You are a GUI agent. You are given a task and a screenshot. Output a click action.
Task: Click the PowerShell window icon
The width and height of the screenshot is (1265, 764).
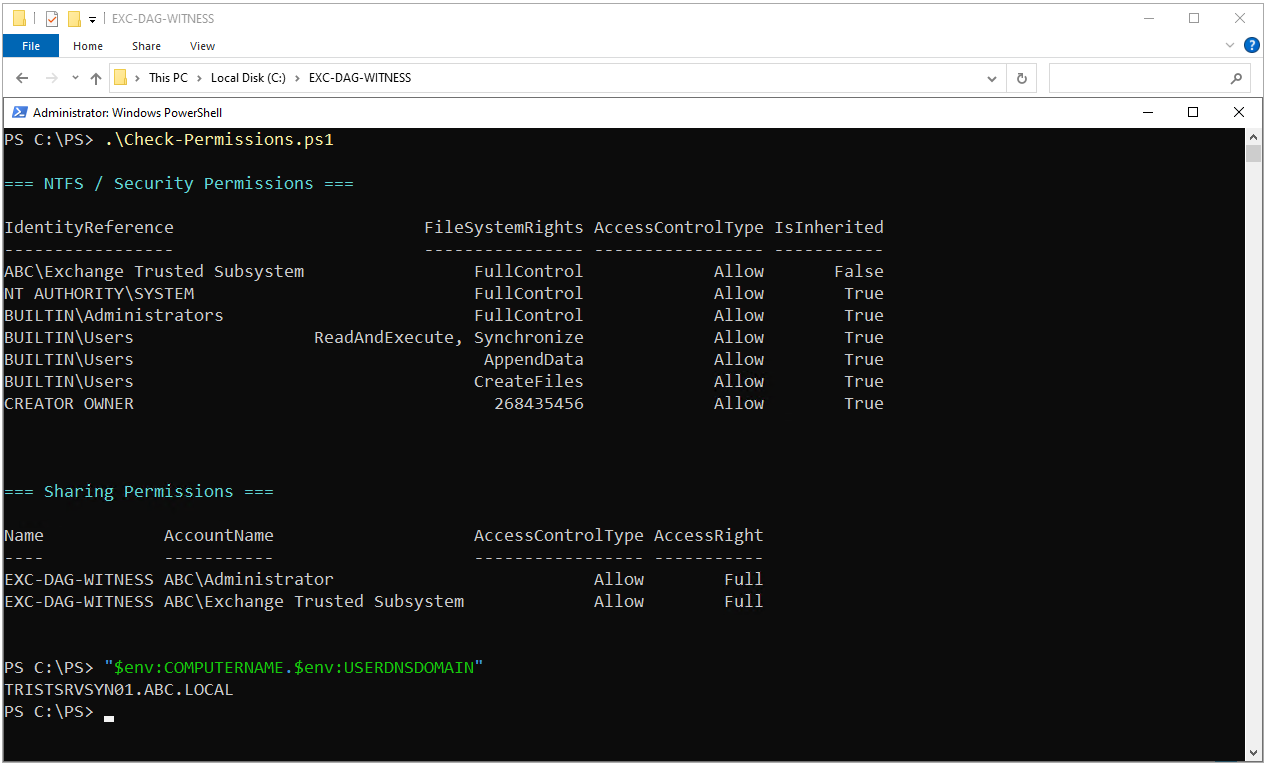click(19, 113)
